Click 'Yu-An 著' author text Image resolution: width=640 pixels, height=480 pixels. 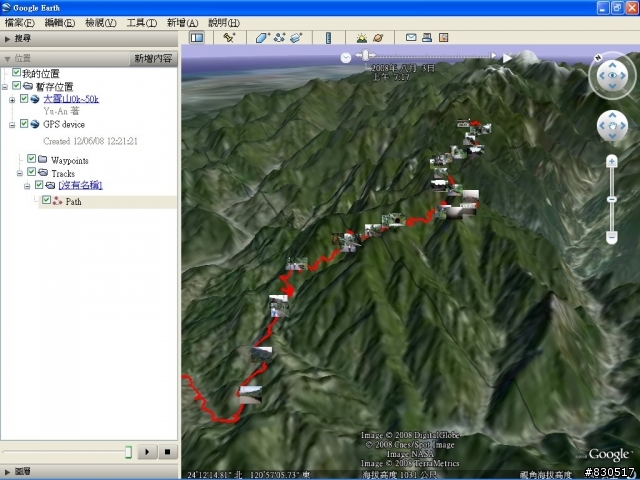pos(62,111)
